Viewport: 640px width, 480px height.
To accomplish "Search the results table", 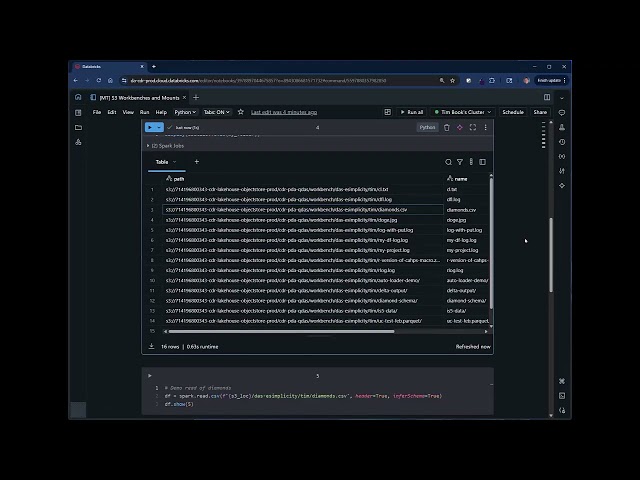I will tap(449, 162).
